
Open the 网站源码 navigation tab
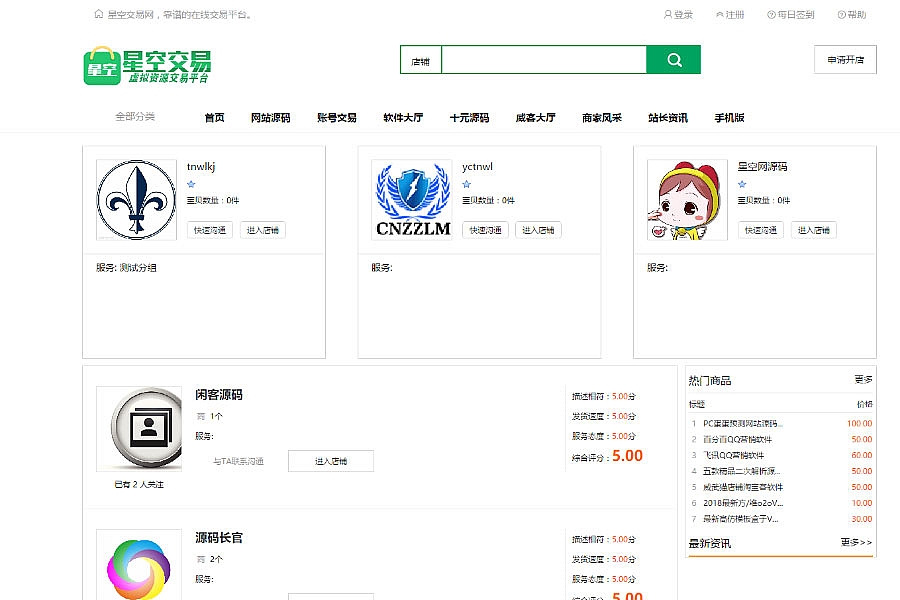[x=270, y=118]
